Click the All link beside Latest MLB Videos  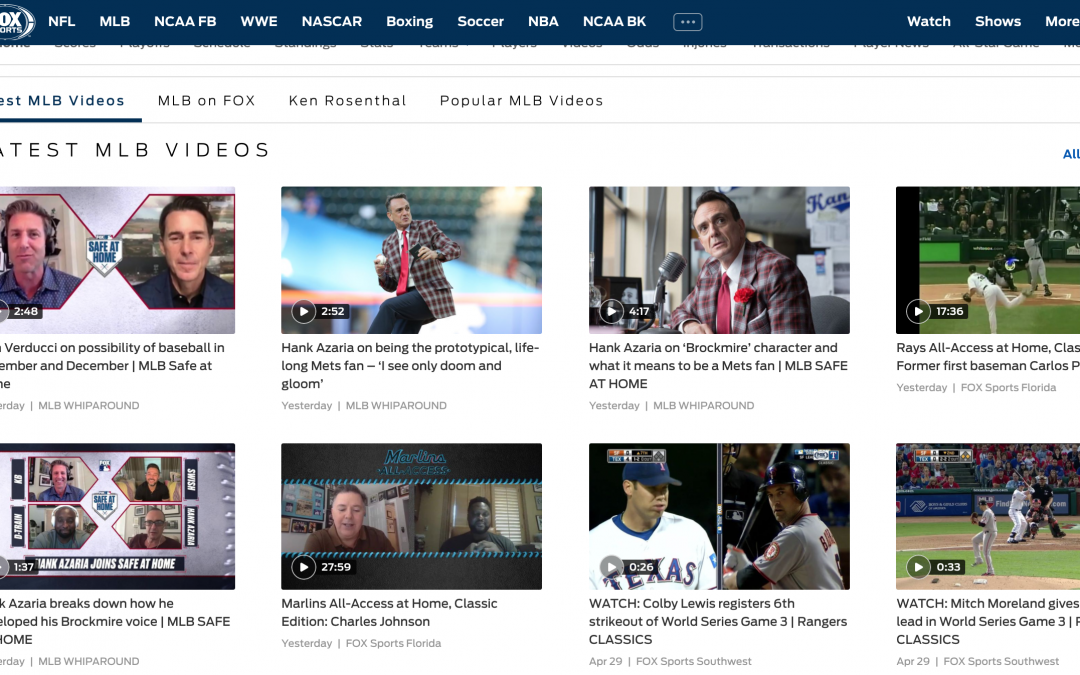click(1071, 154)
